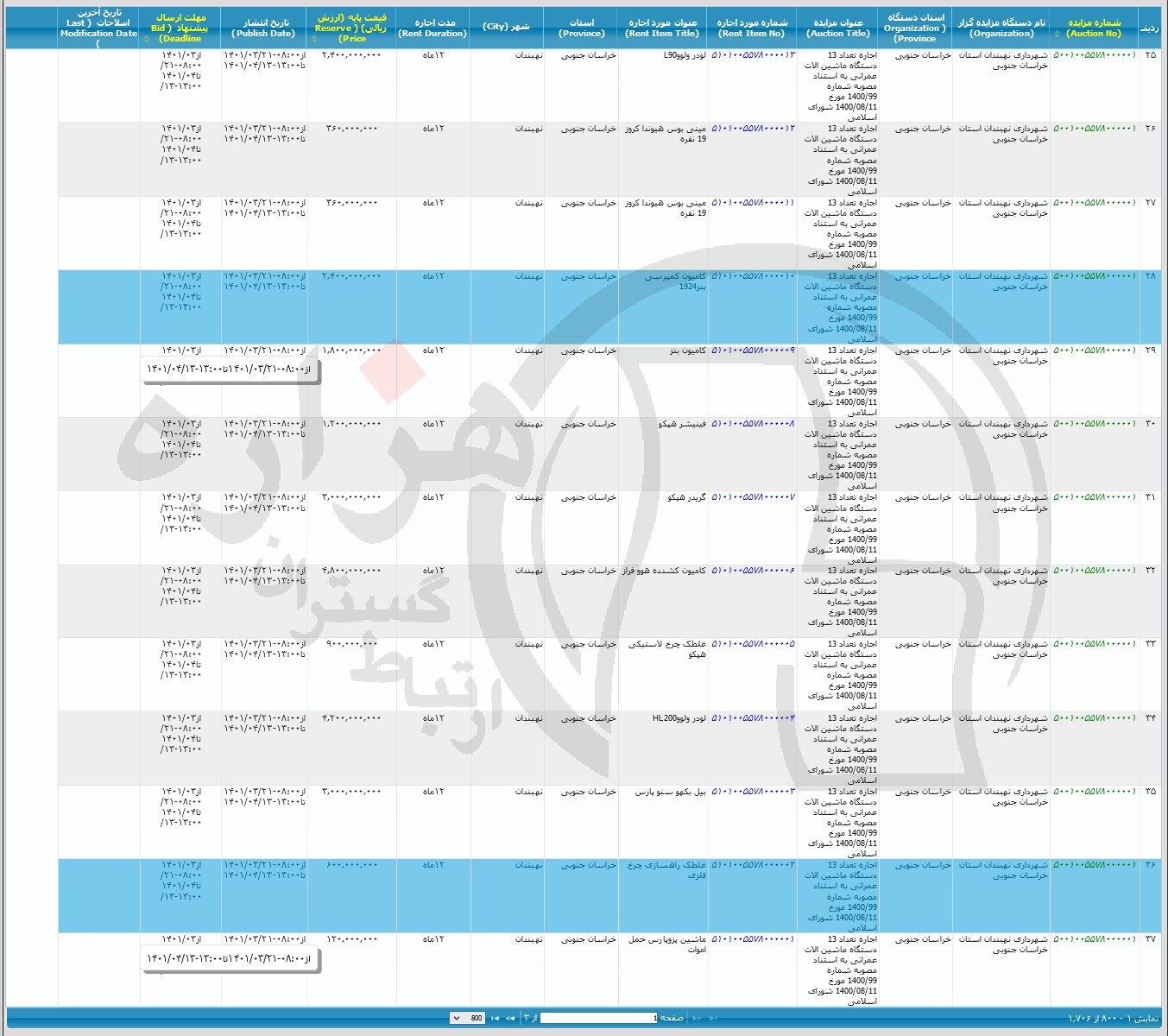Viewport: 1168px width, 1036px height.
Task: Click the Last Modification Date column header
Action: [98, 28]
